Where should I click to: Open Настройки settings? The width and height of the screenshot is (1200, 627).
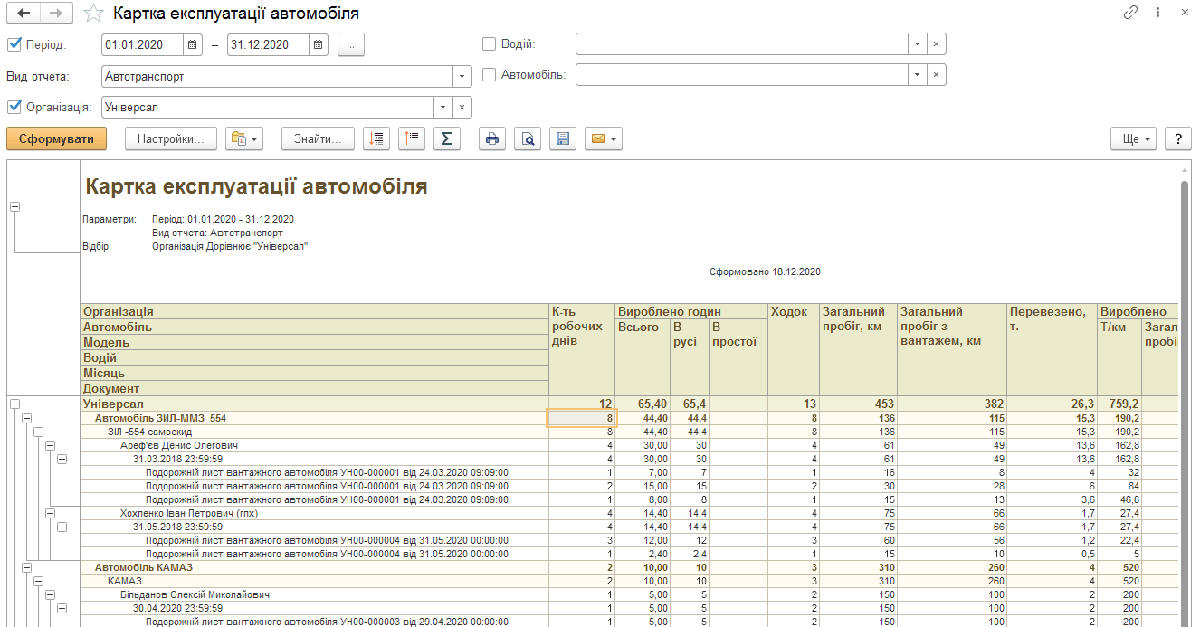tap(171, 139)
